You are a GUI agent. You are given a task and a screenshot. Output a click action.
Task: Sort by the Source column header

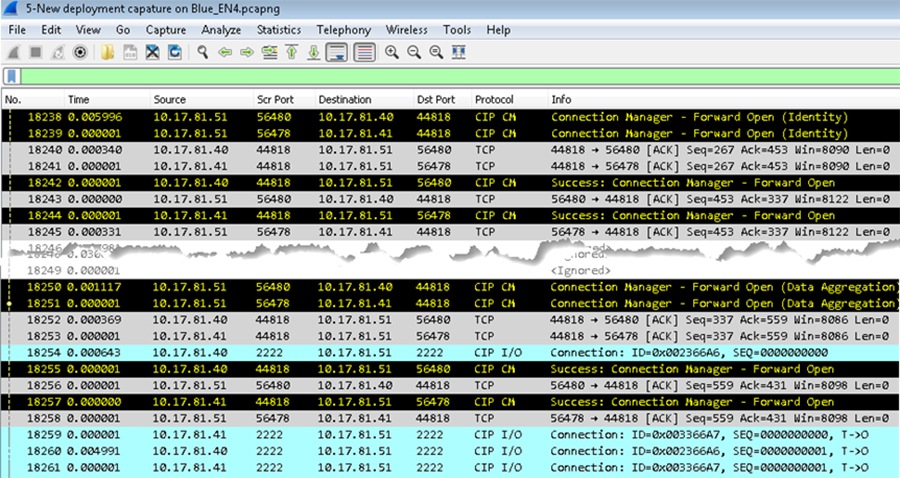point(201,99)
